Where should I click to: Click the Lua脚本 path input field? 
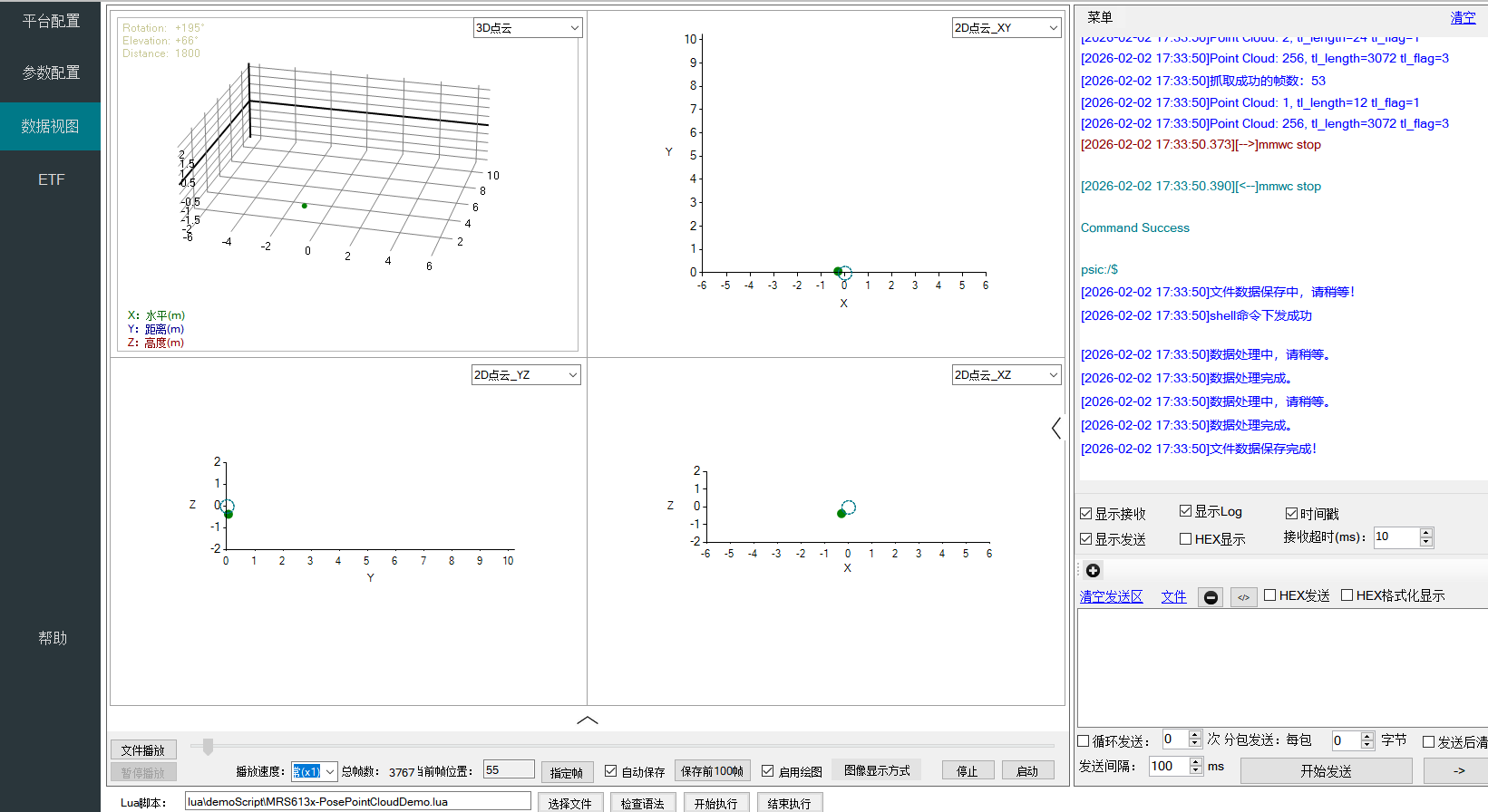[x=358, y=801]
